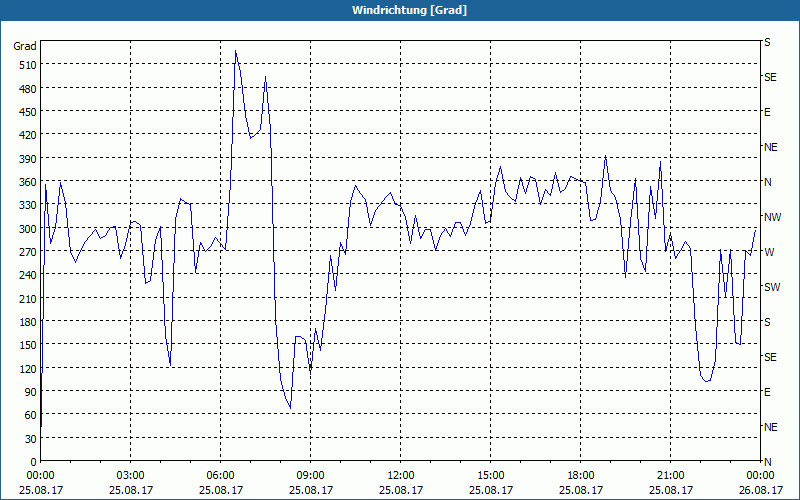This screenshot has width=800, height=500.
Task: Click the 420 left axis label
Action: (28, 135)
